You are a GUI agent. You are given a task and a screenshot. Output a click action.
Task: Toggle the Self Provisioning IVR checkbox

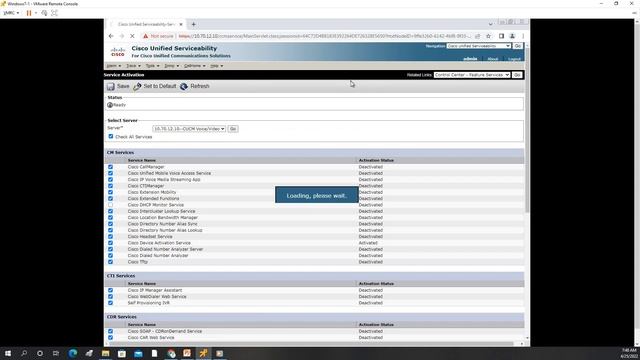pos(111,303)
